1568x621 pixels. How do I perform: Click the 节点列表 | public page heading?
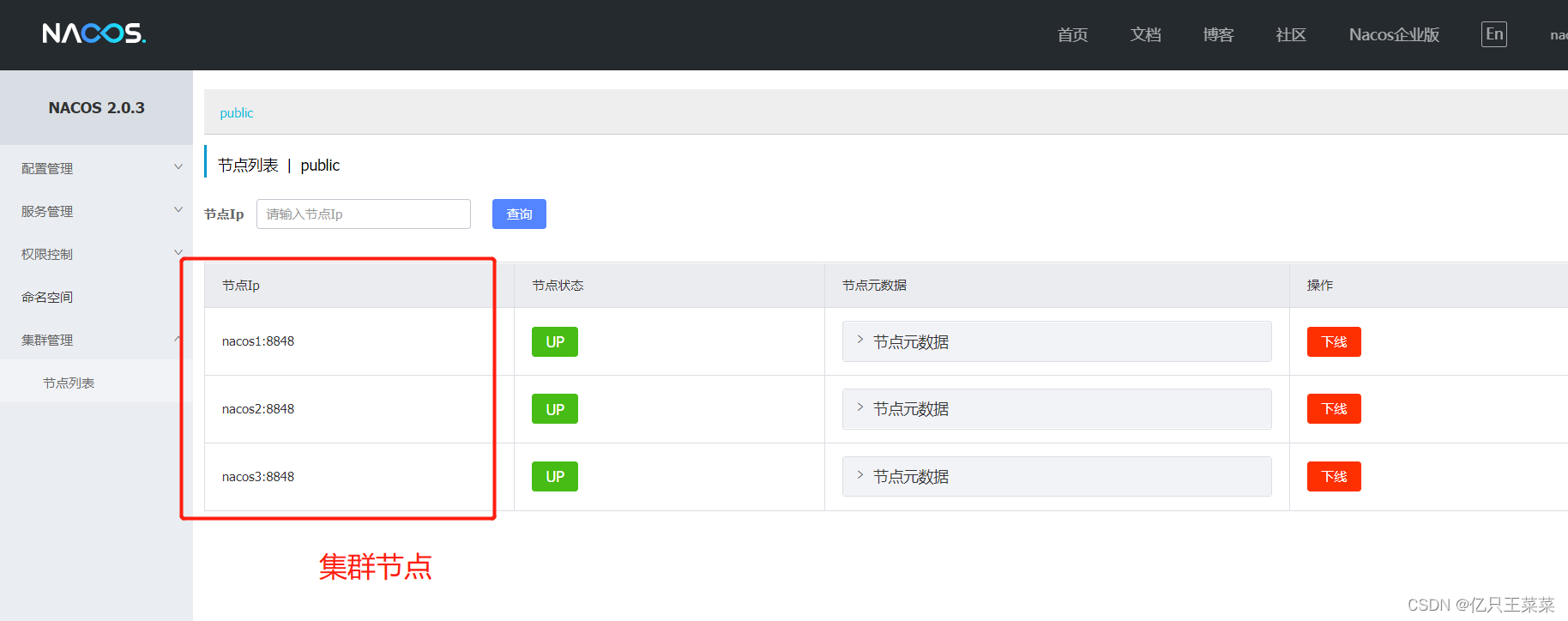(x=279, y=165)
